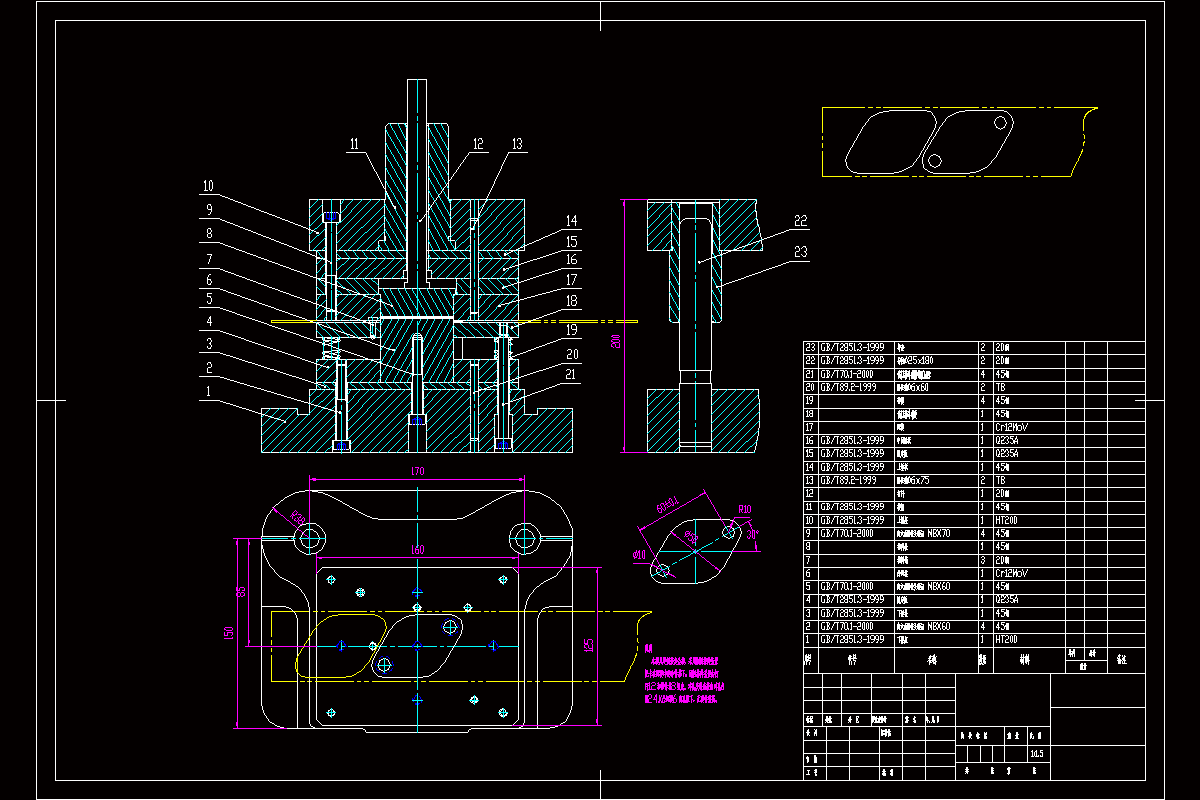Click 'GB/T70.1-2000' standard in parts row 9
This screenshot has width=1200, height=800.
(846, 533)
